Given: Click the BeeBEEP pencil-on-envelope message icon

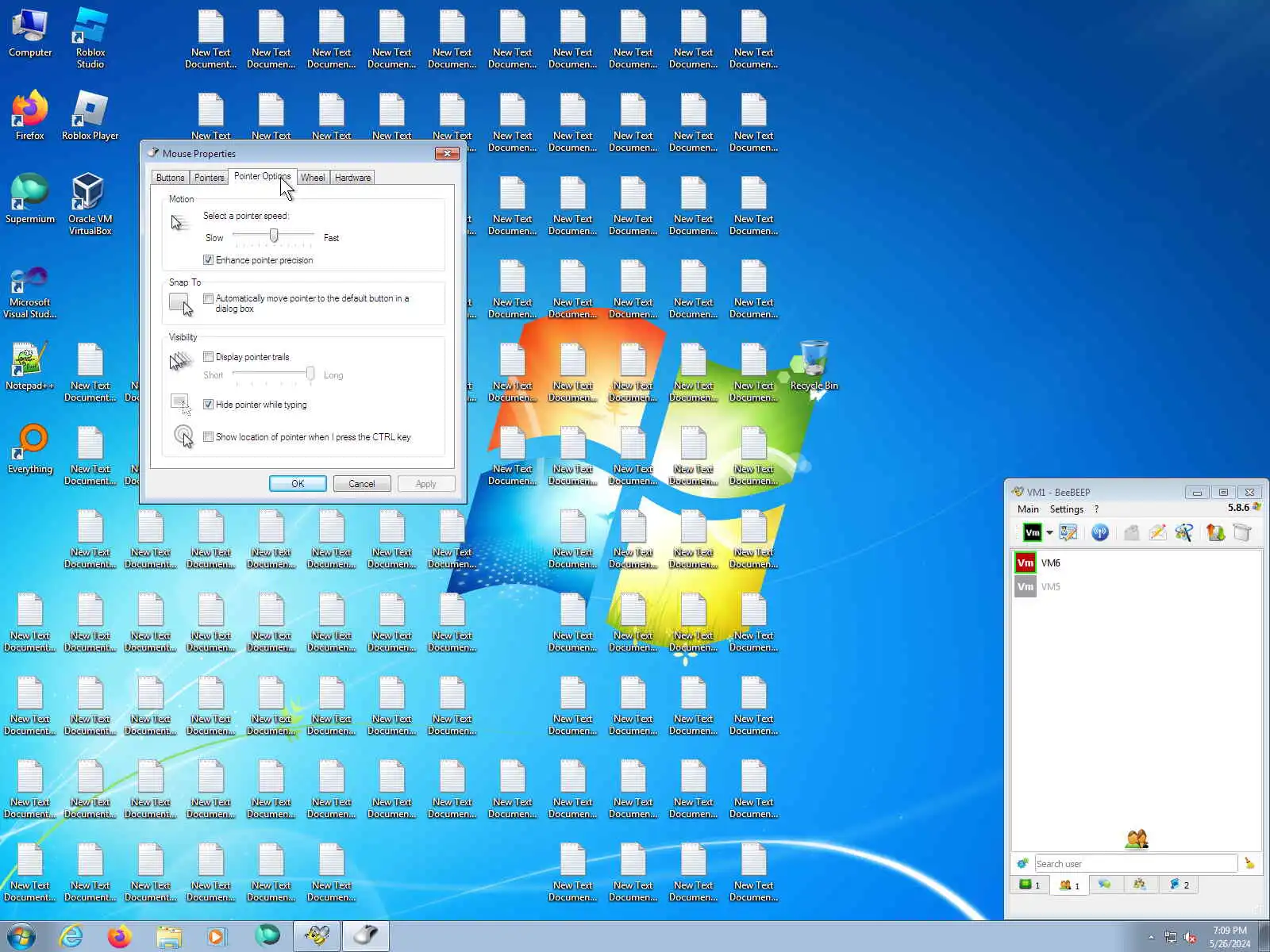Looking at the screenshot, I should (x=1158, y=533).
